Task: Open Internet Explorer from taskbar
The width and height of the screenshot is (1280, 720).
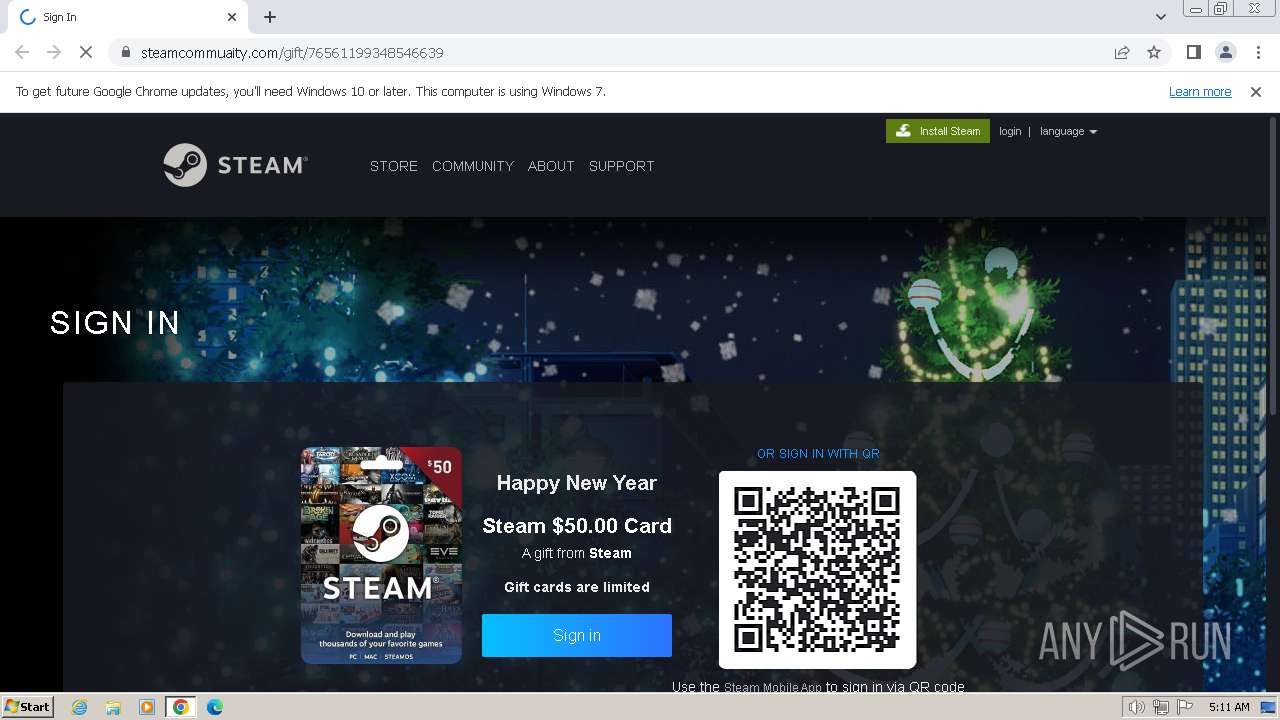Action: pos(80,707)
